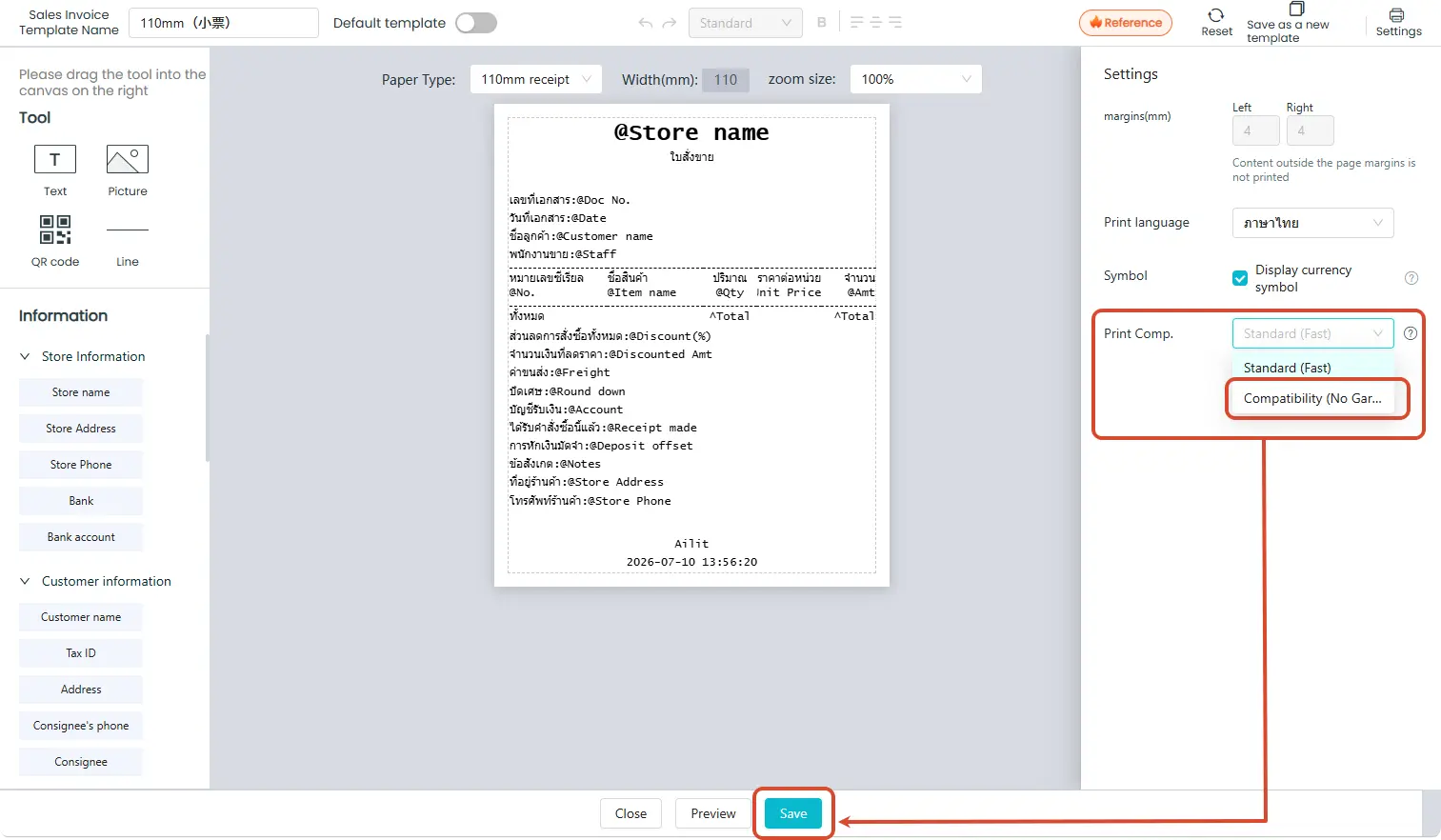Screen dimensions: 1441x840
Task: Click the Customer name field chip
Action: (x=81, y=617)
